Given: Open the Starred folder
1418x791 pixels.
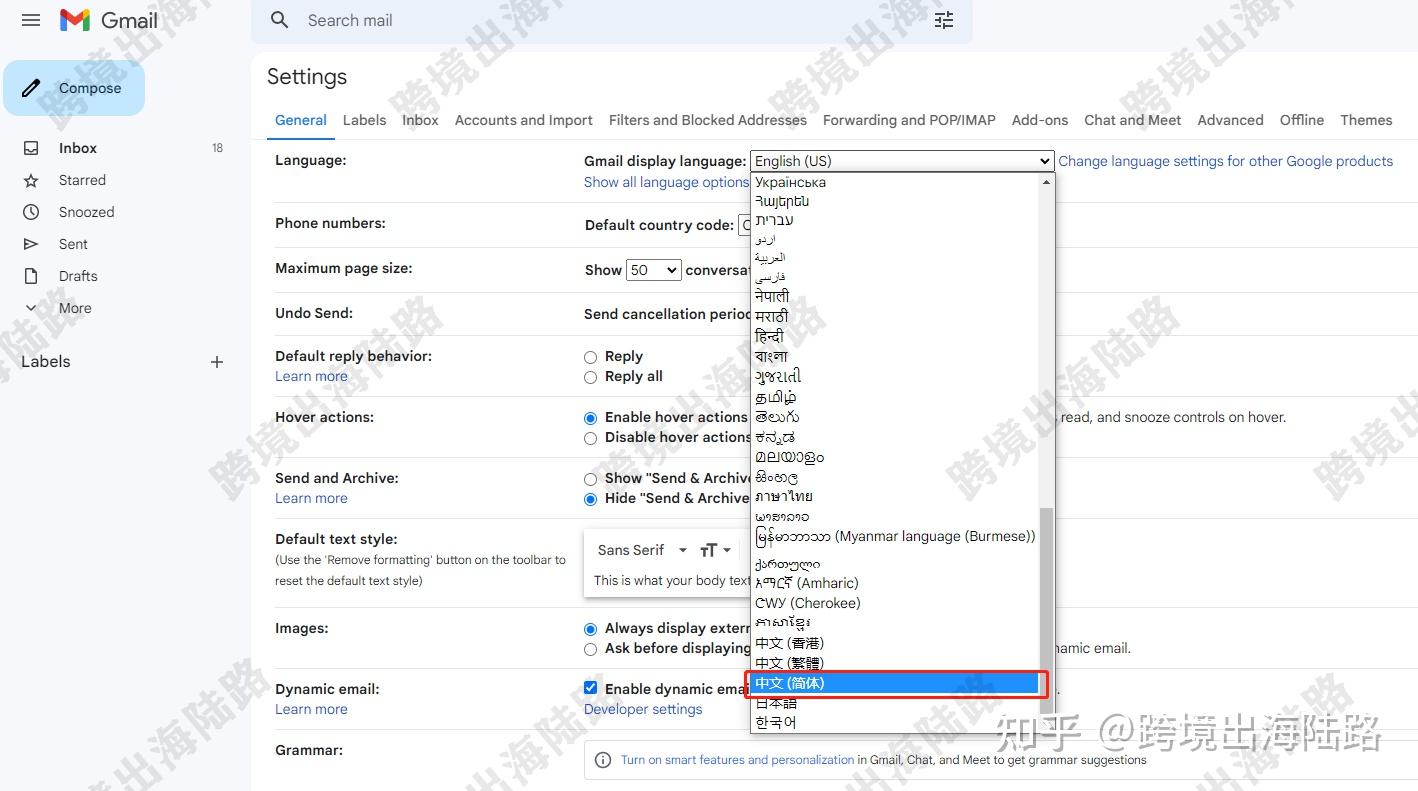Looking at the screenshot, I should click(82, 180).
